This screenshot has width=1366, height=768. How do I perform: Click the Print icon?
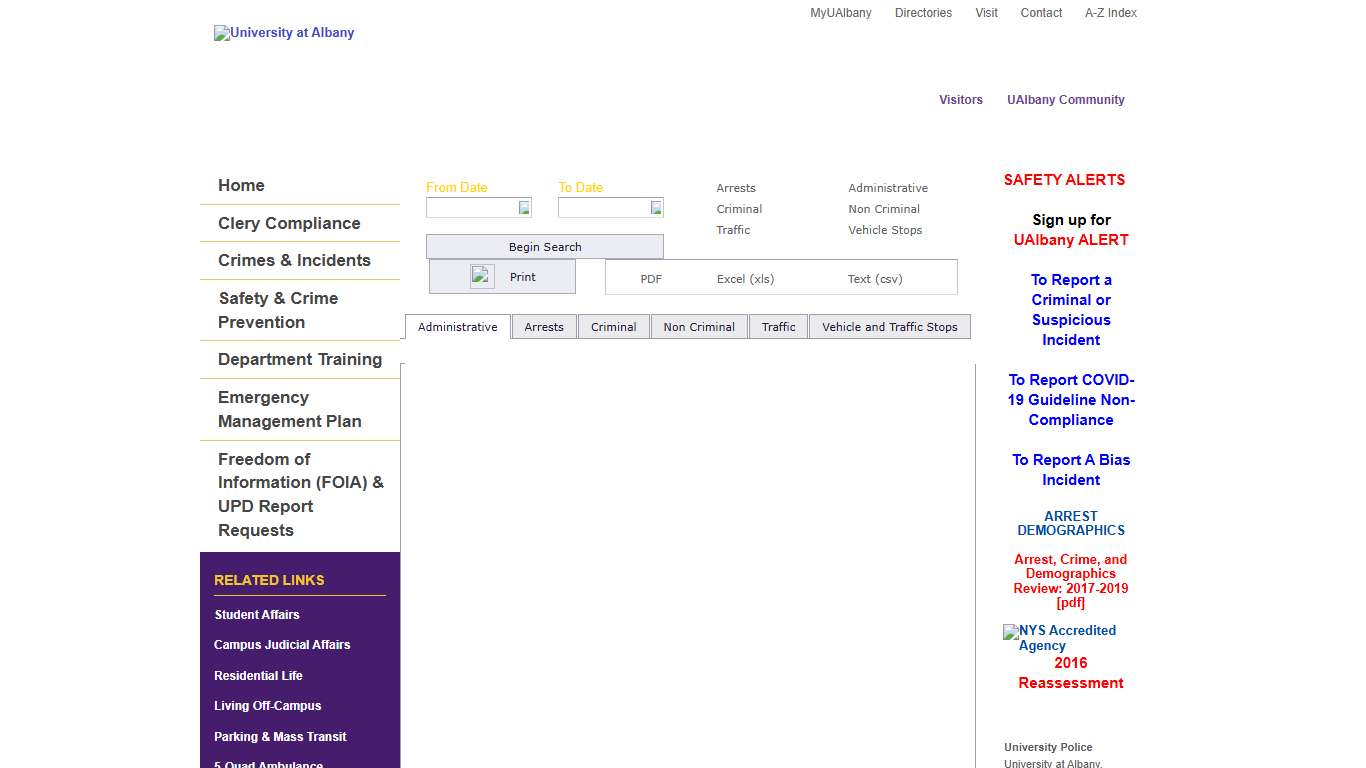[481, 275]
